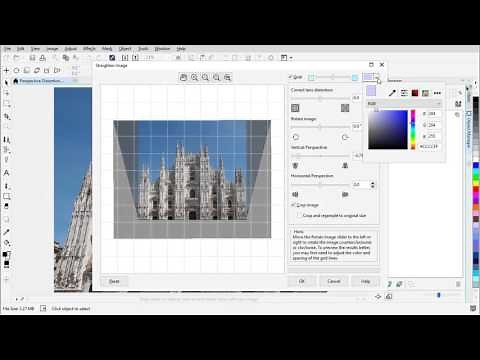The height and width of the screenshot is (360, 480).
Task: Select the Eyedropper tool in left toolbox
Action: [6, 232]
